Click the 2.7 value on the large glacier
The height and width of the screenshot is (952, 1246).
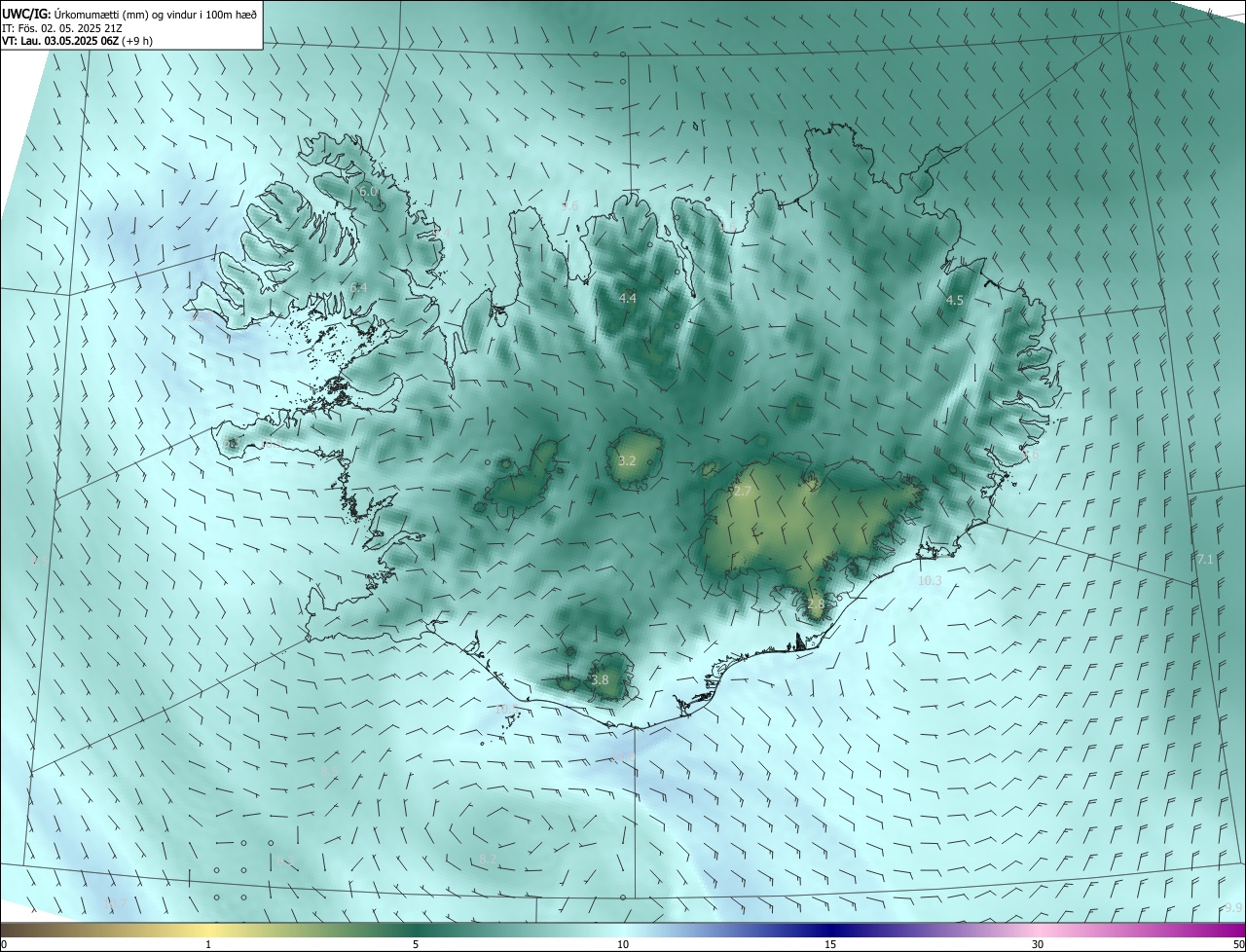(x=742, y=492)
